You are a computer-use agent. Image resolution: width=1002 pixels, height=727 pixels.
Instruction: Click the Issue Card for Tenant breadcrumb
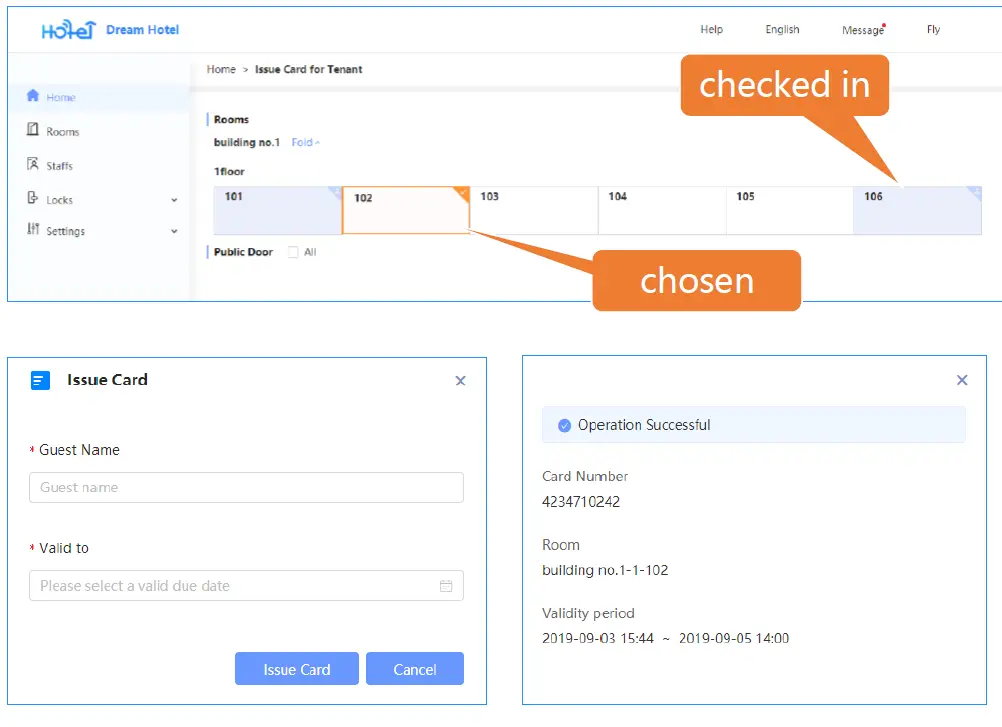[x=309, y=69]
